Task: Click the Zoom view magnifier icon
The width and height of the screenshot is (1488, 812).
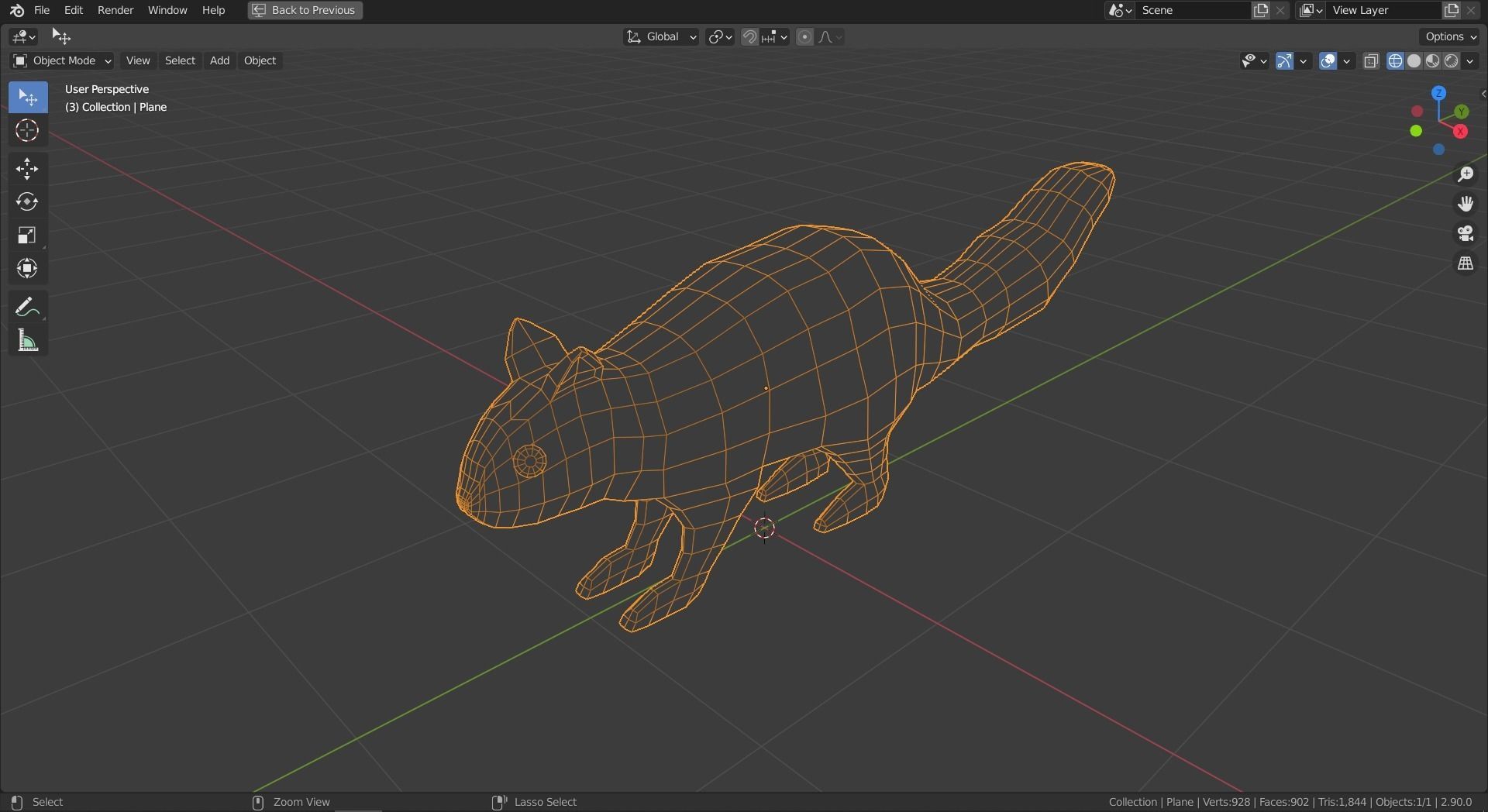Action: 1465,174
